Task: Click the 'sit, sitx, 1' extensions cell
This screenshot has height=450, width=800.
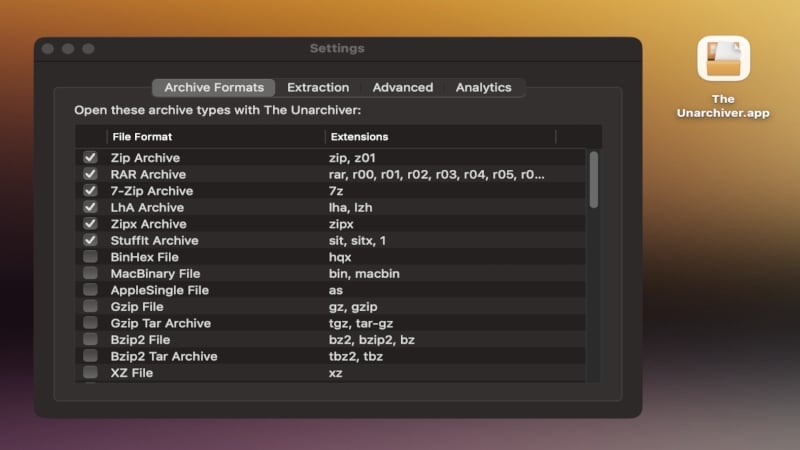Action: point(357,240)
